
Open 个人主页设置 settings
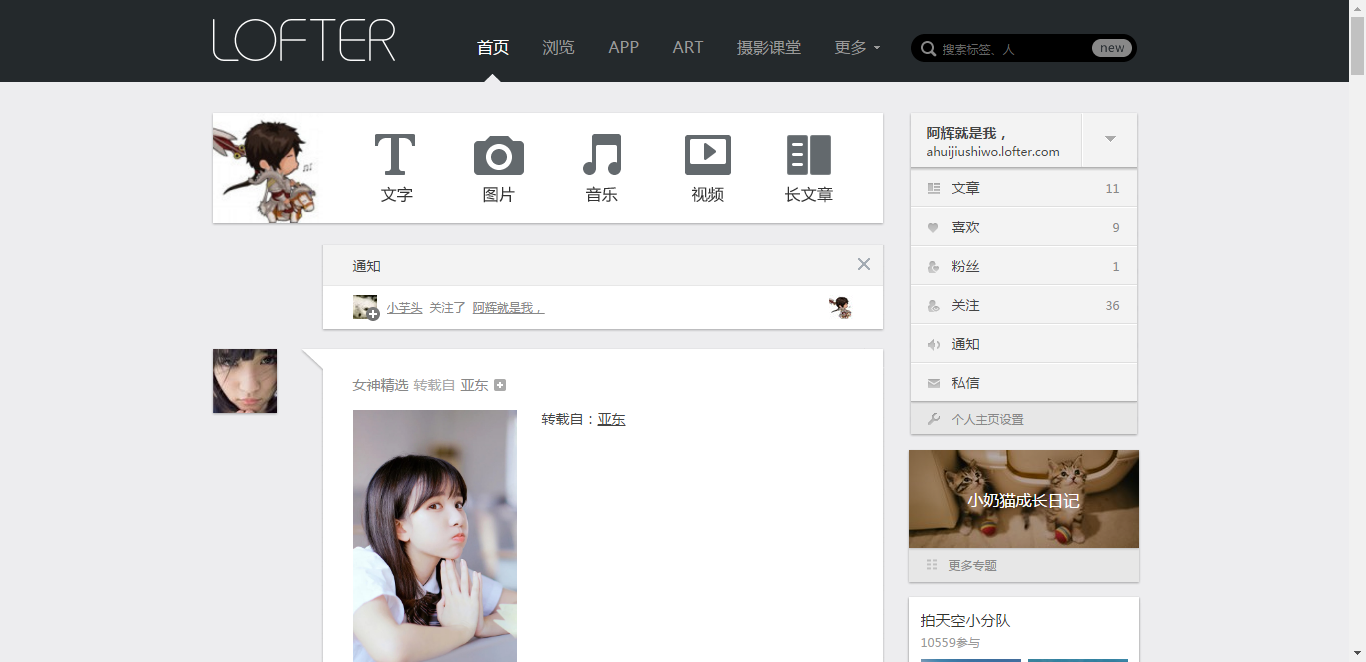pos(988,419)
